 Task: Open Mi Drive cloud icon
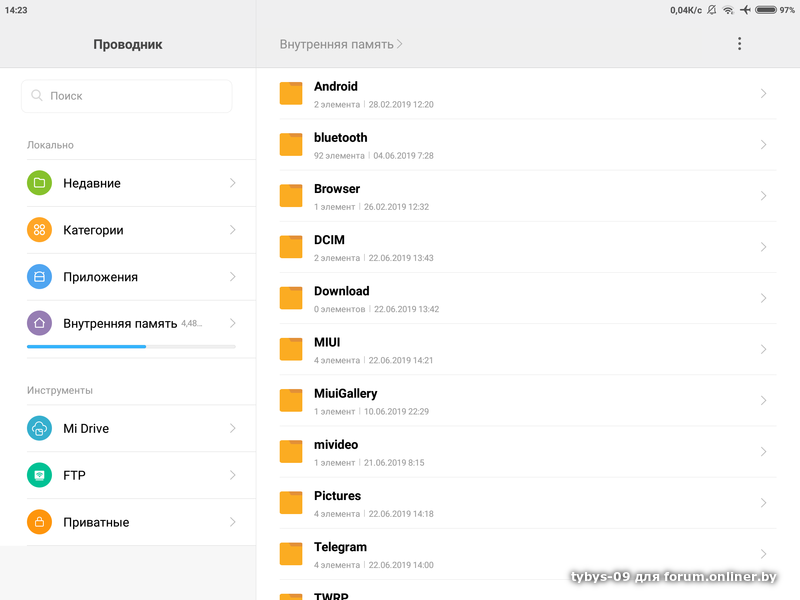[39, 428]
